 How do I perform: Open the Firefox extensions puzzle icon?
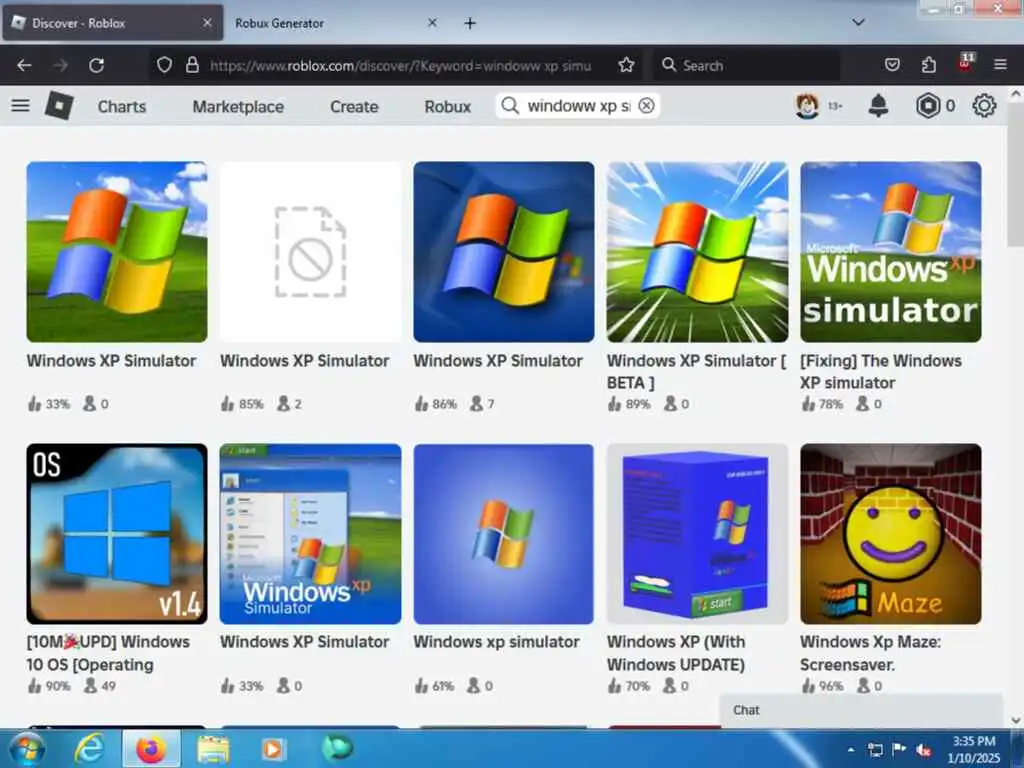coord(929,65)
